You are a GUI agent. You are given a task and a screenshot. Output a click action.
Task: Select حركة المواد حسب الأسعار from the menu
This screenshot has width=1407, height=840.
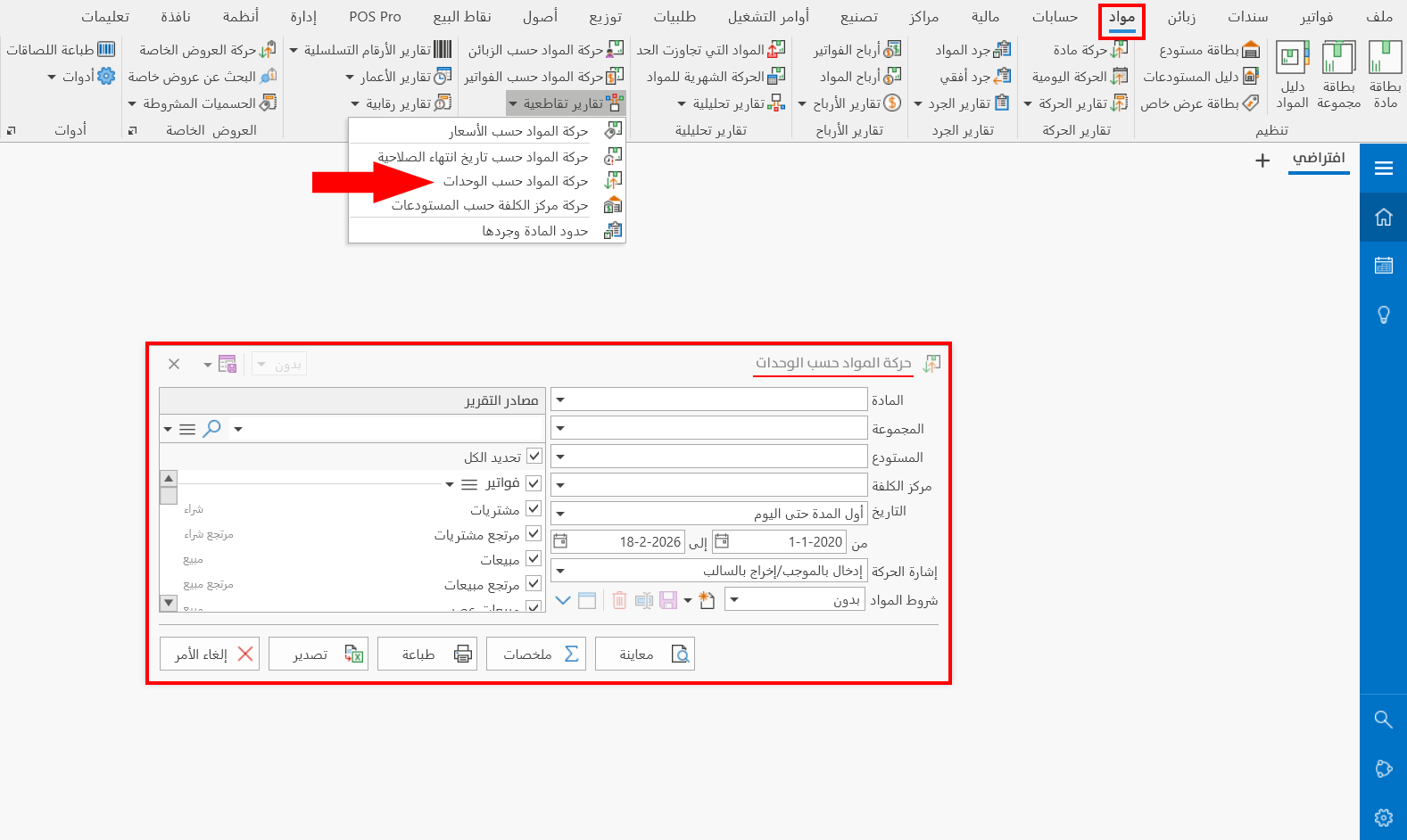[x=487, y=131]
